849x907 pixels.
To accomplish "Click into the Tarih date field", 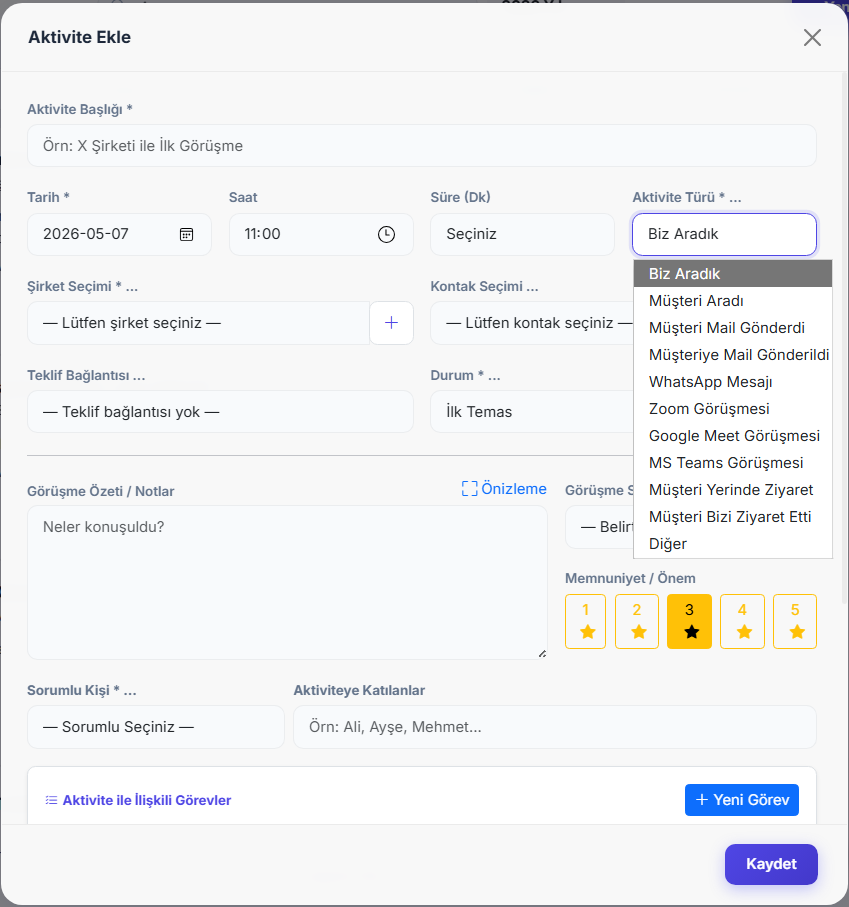I will coord(119,234).
